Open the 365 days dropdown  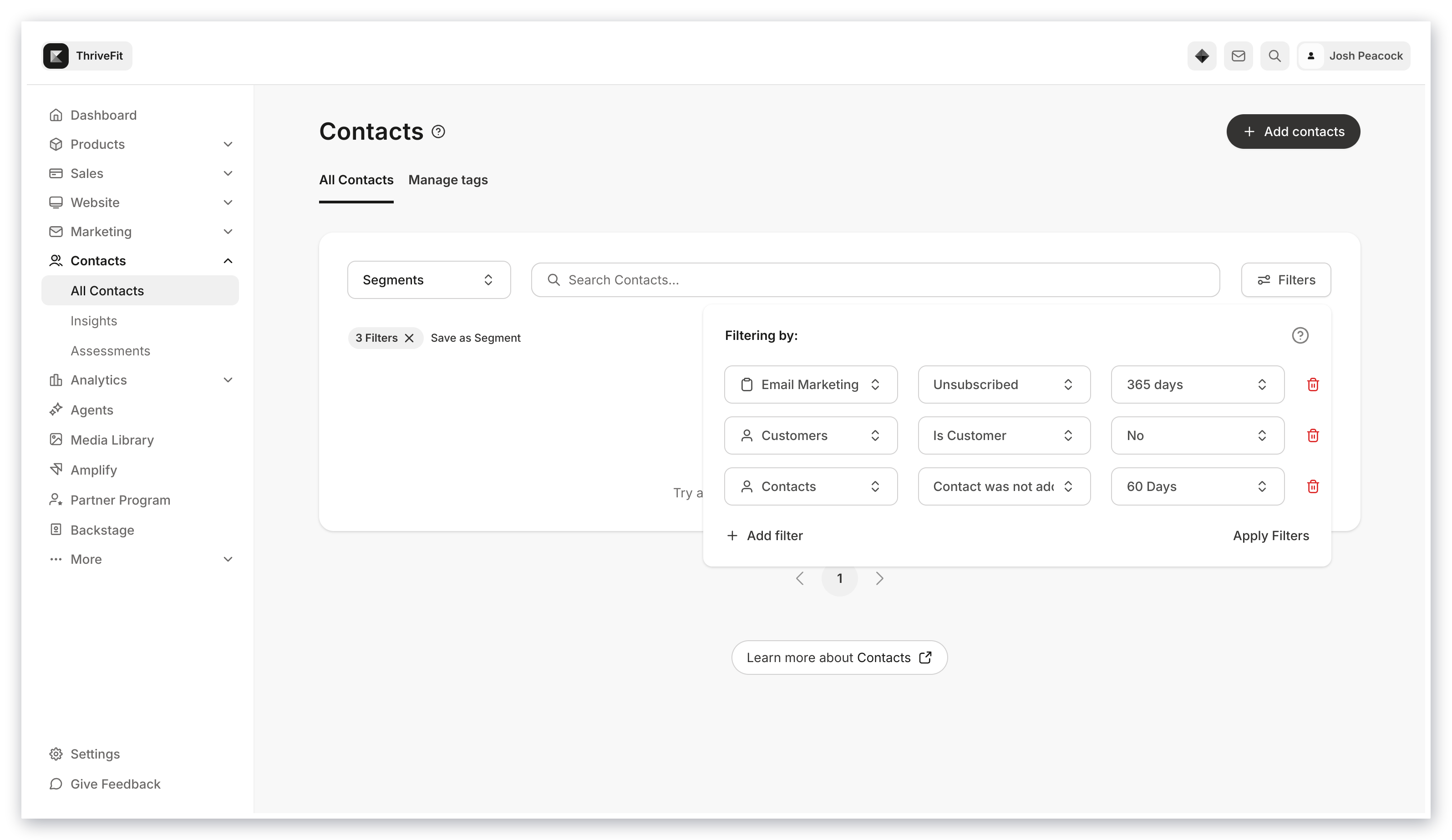point(1197,385)
